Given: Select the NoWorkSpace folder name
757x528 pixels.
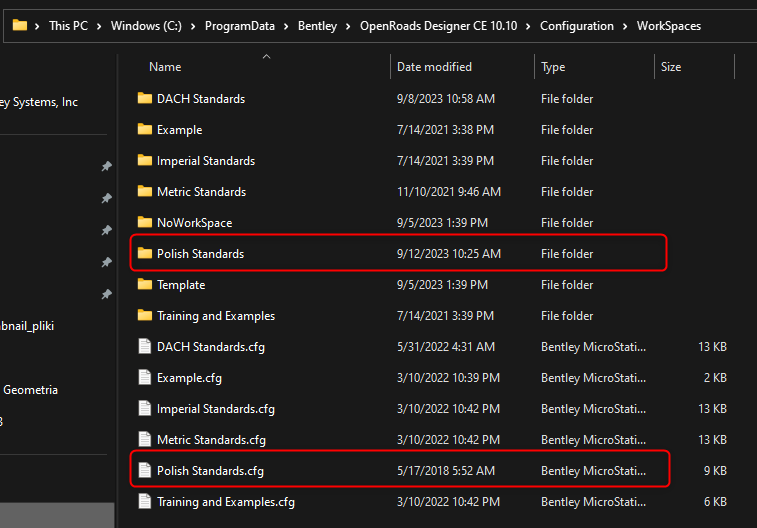Looking at the screenshot, I should coord(195,223).
